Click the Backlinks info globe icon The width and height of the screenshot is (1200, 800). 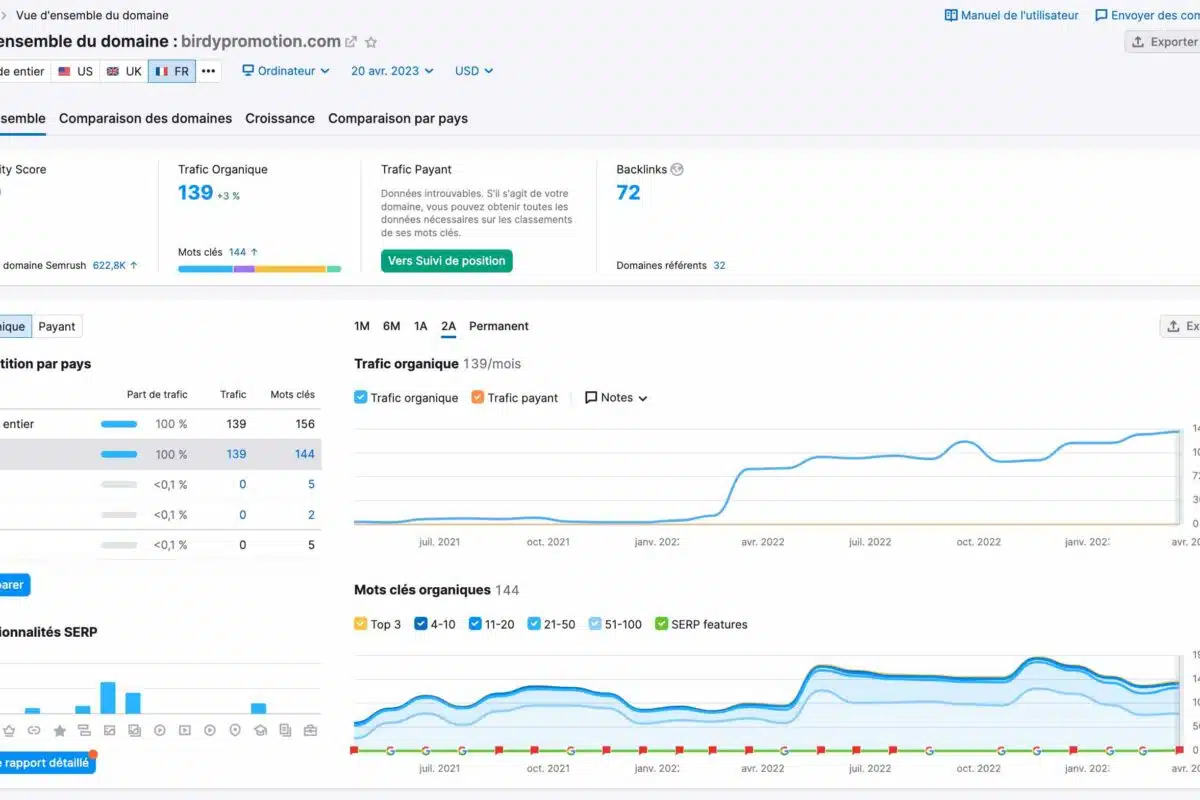(677, 170)
